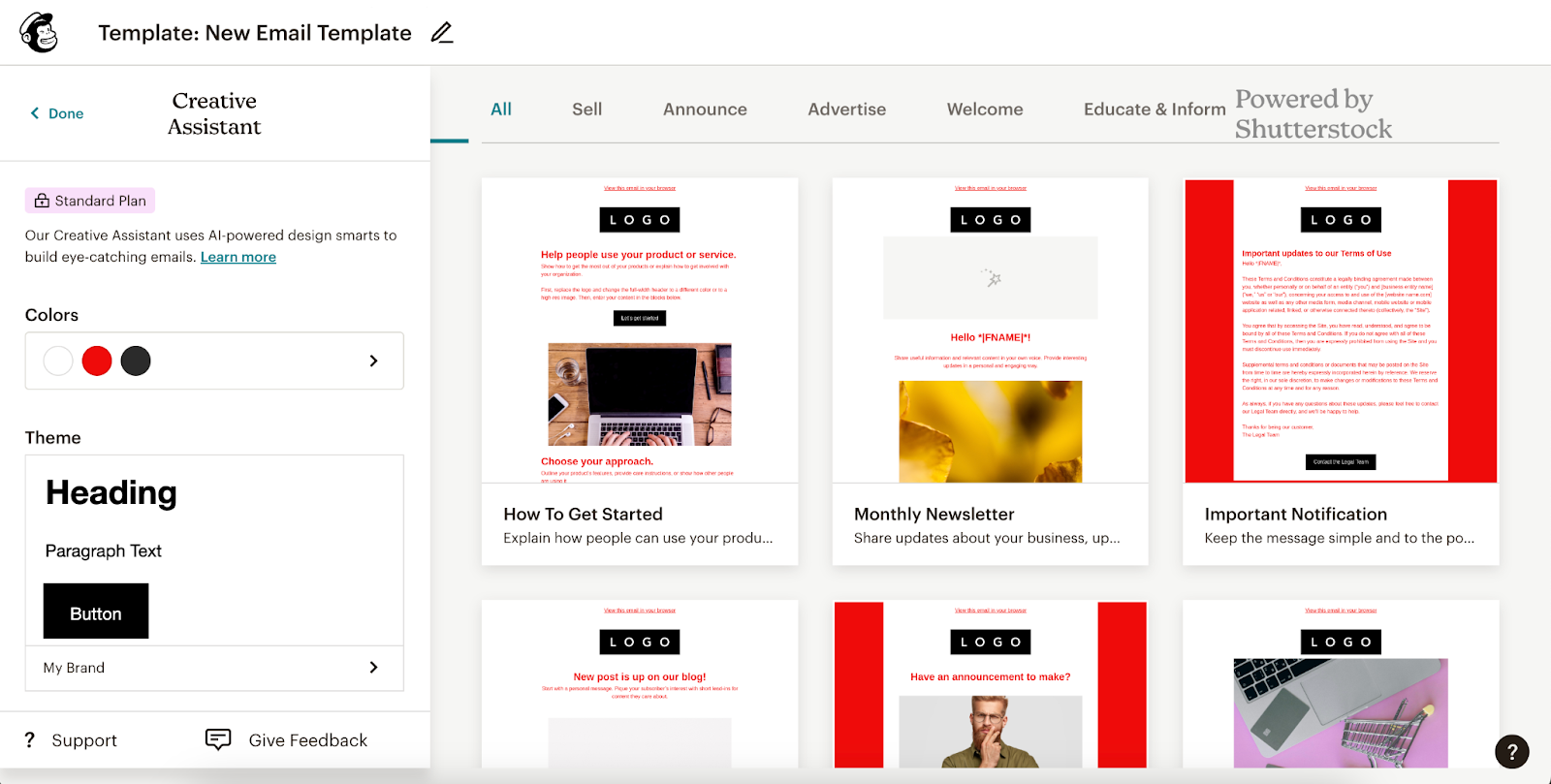Click the Template: New Email Template title
The width and height of the screenshot is (1551, 784).
point(255,33)
